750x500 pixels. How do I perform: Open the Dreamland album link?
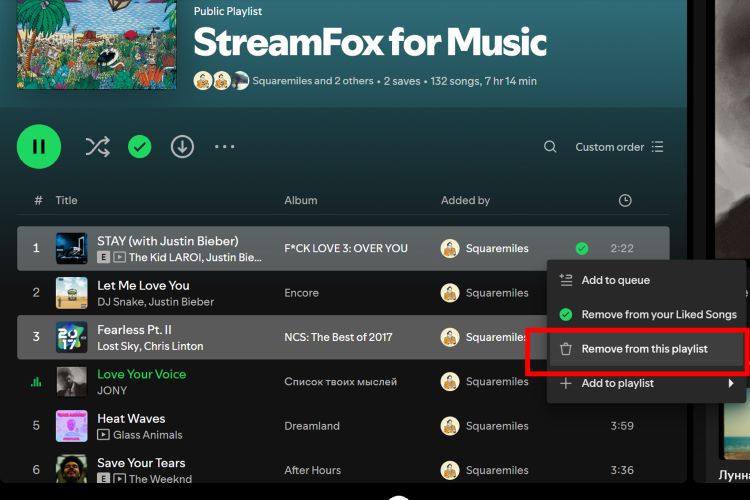[x=312, y=426]
